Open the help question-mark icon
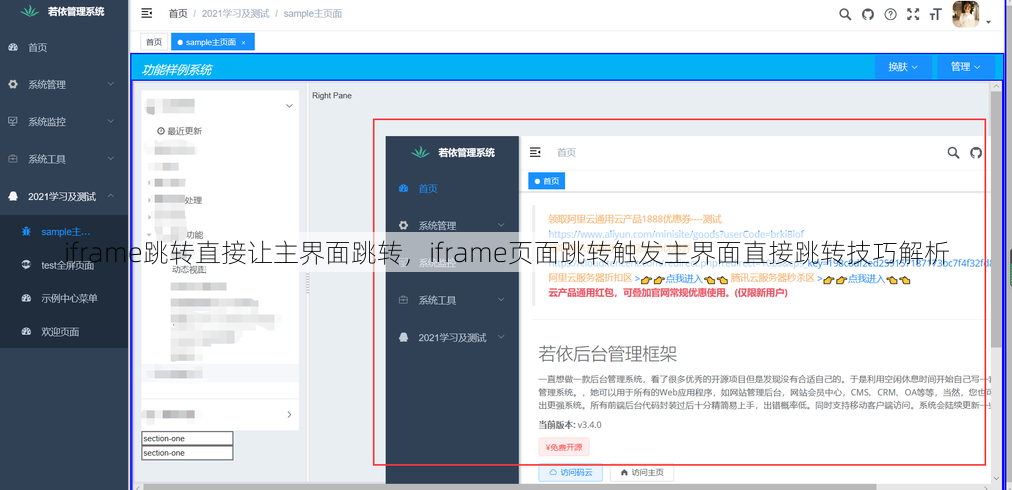The height and width of the screenshot is (490, 1012). click(x=890, y=14)
